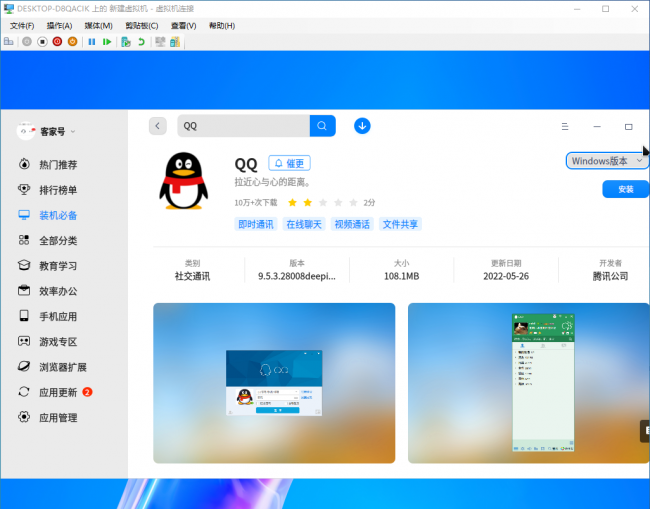The height and width of the screenshot is (509, 650).
Task: Click the Checkpoint toolbar icon
Action: (126, 41)
